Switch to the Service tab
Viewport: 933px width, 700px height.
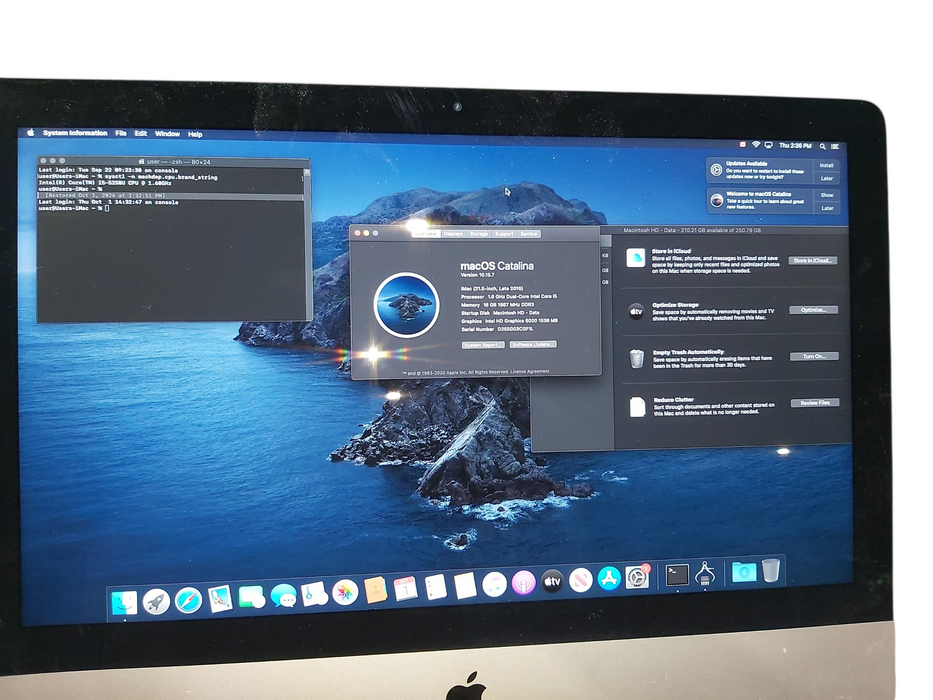point(529,234)
